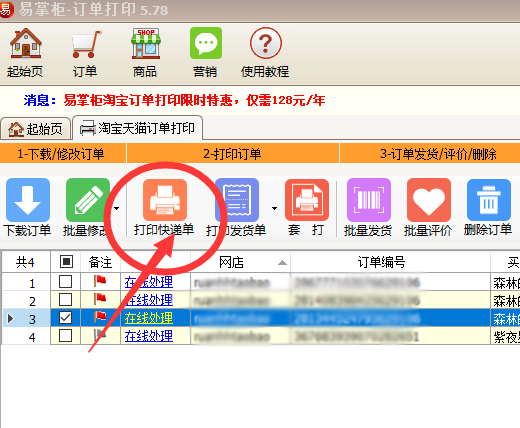This screenshot has height=428, width=520.
Task: Click the 批量评价 heart icon
Action: (x=429, y=199)
